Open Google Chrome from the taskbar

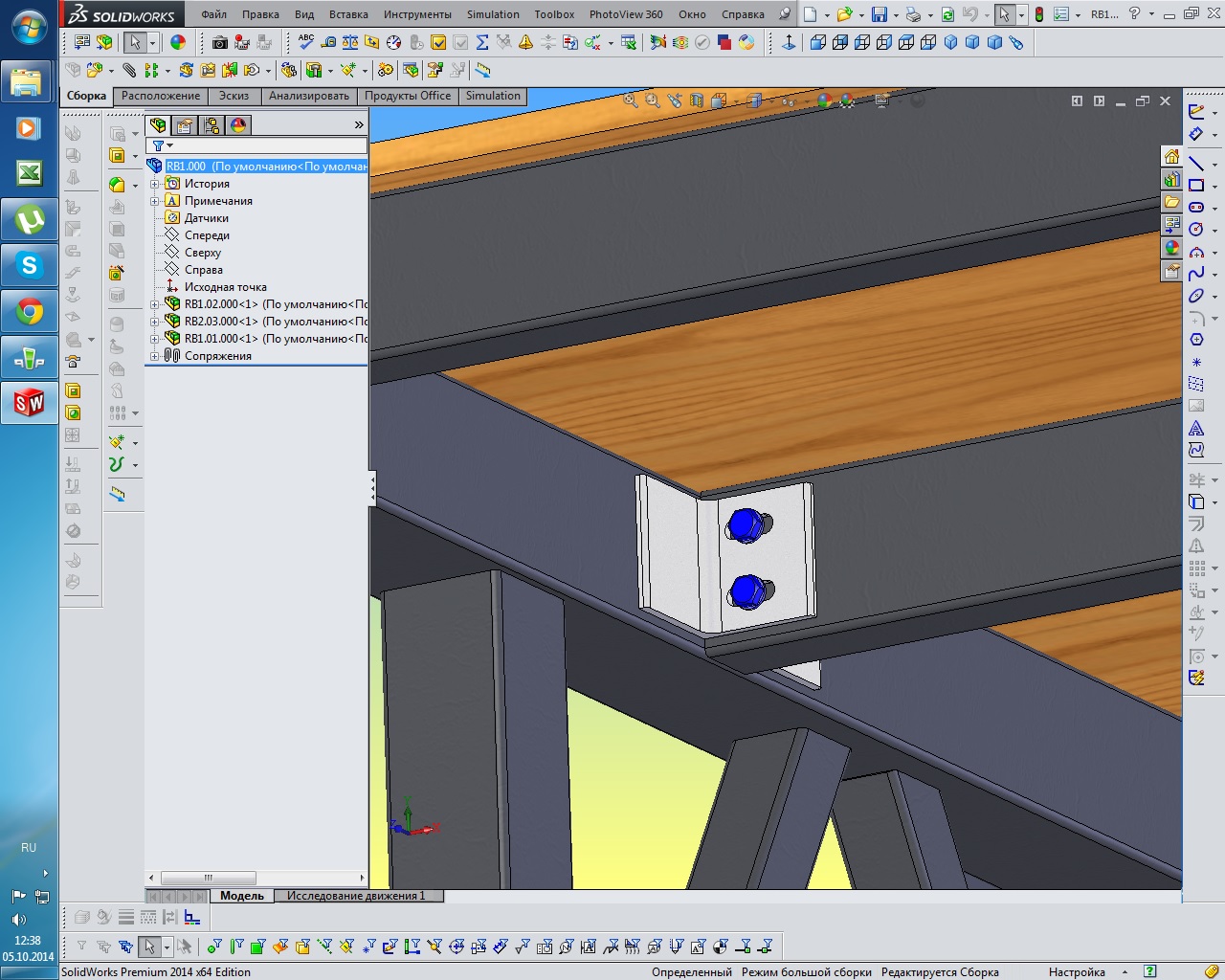[29, 312]
